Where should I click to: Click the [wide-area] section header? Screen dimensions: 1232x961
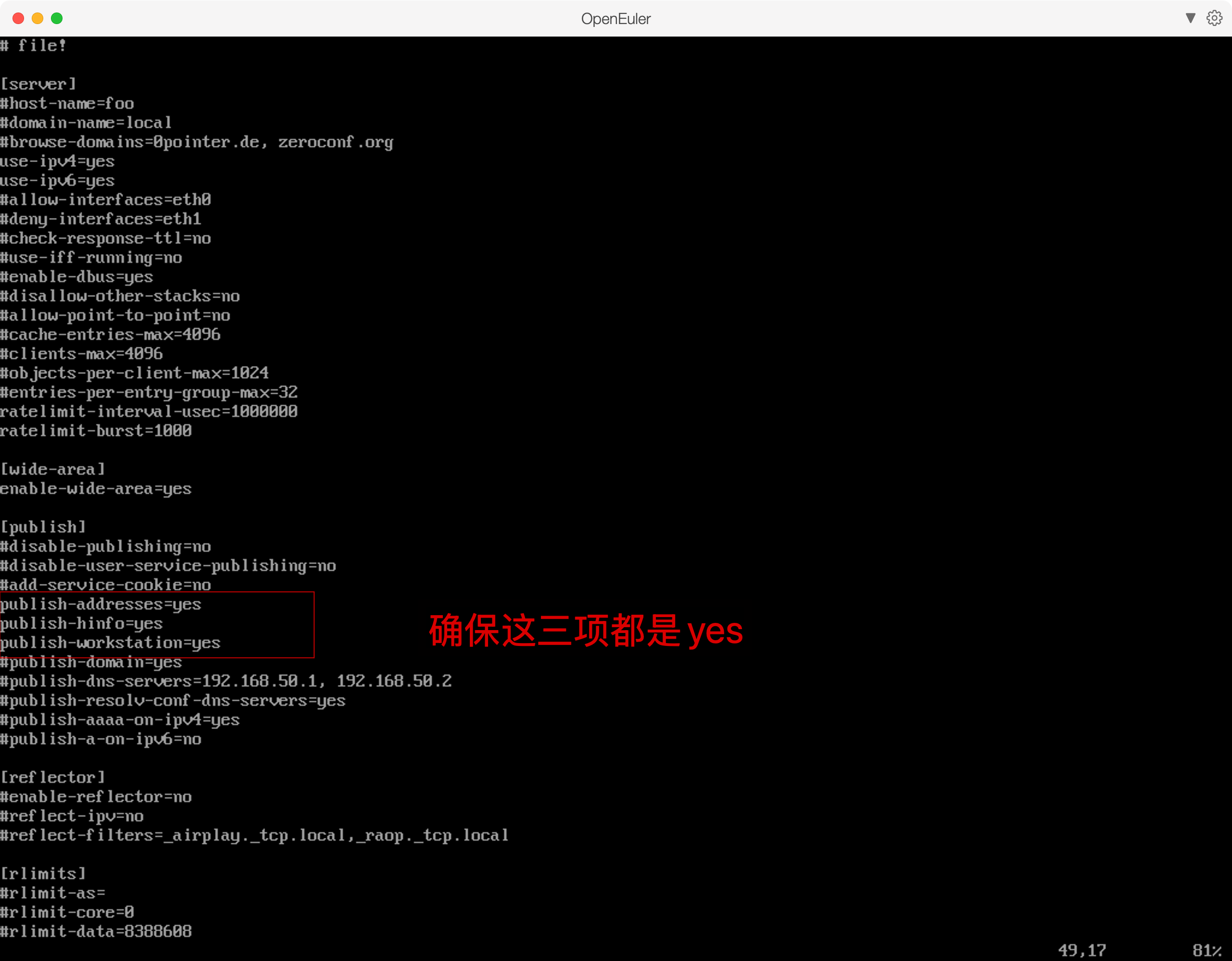[52, 469]
